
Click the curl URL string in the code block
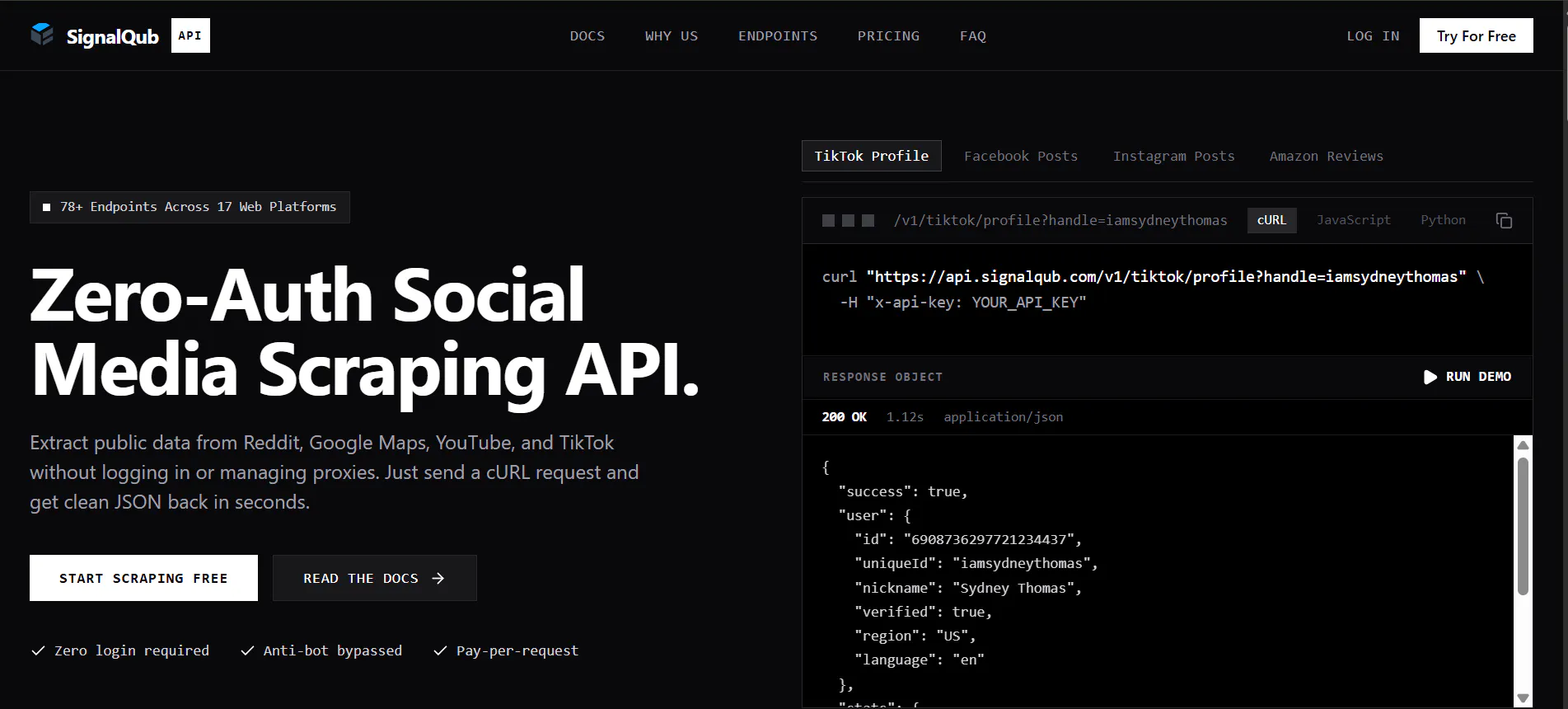tap(1166, 277)
